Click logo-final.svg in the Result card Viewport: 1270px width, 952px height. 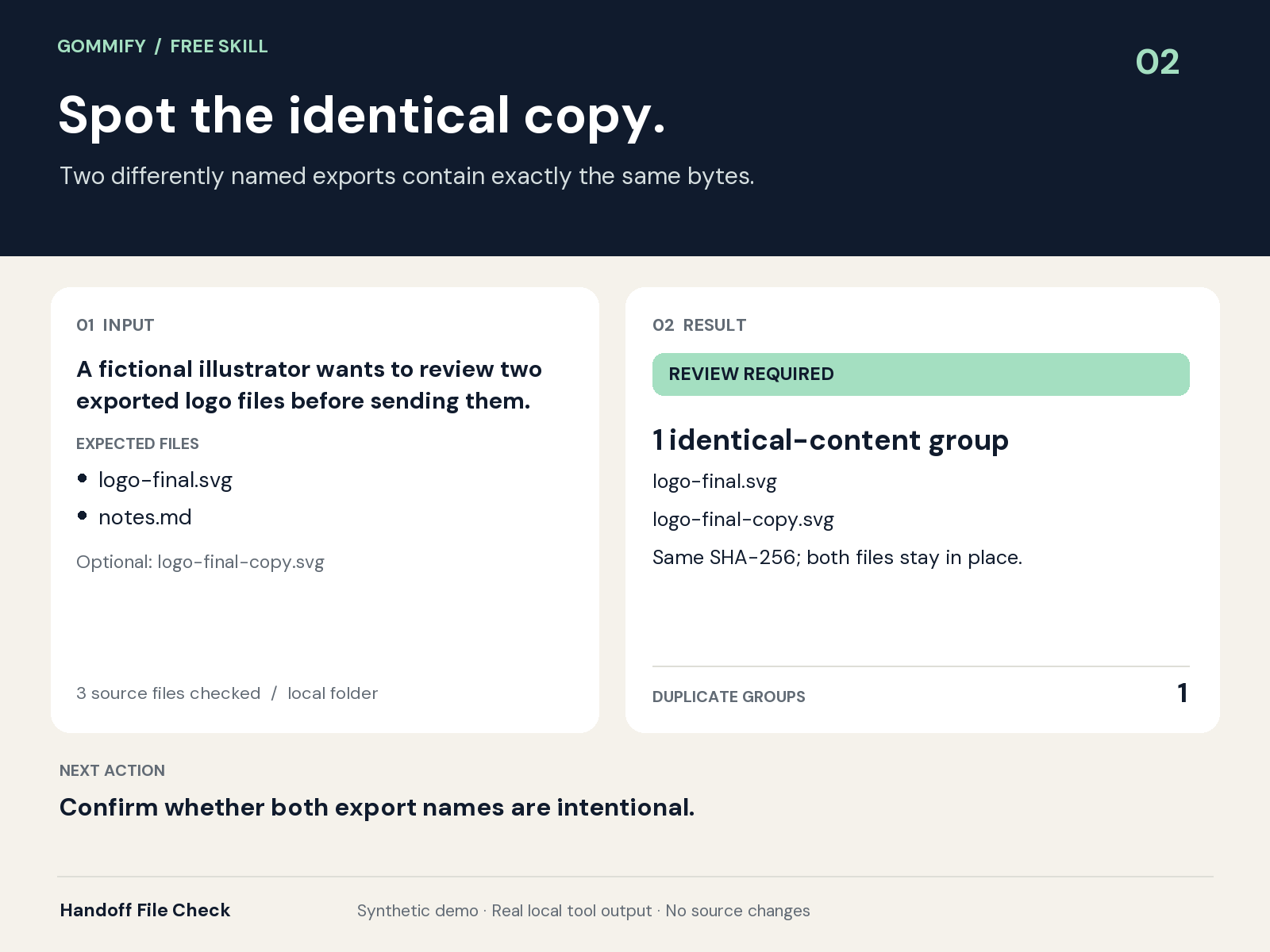(x=714, y=482)
